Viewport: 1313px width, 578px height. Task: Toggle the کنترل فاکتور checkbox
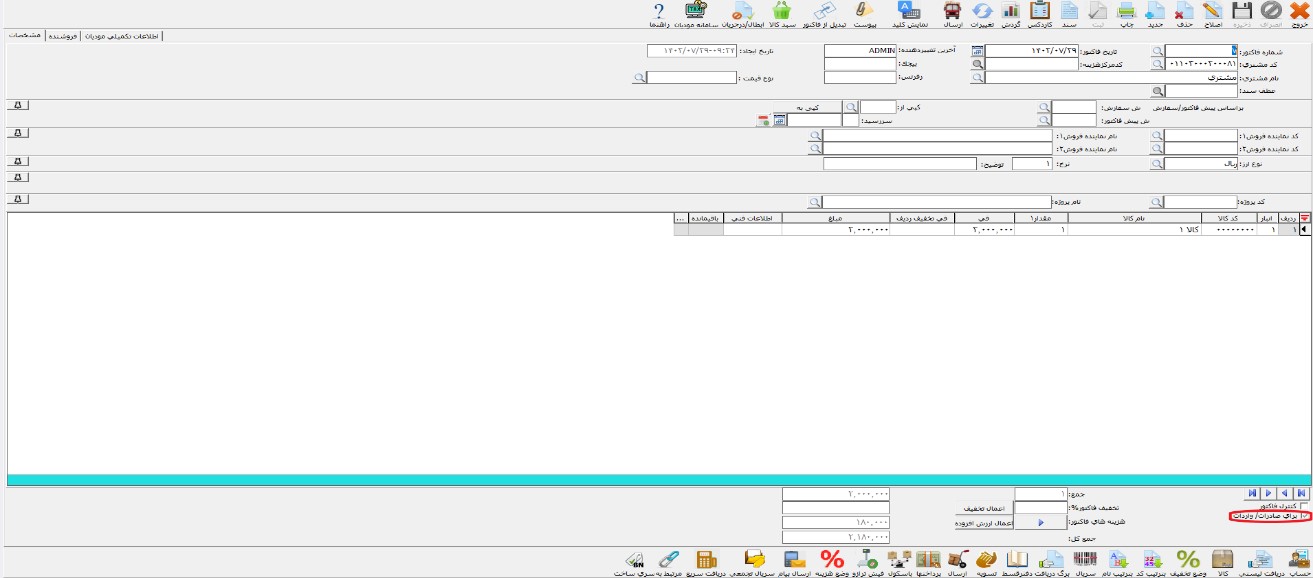(1303, 505)
